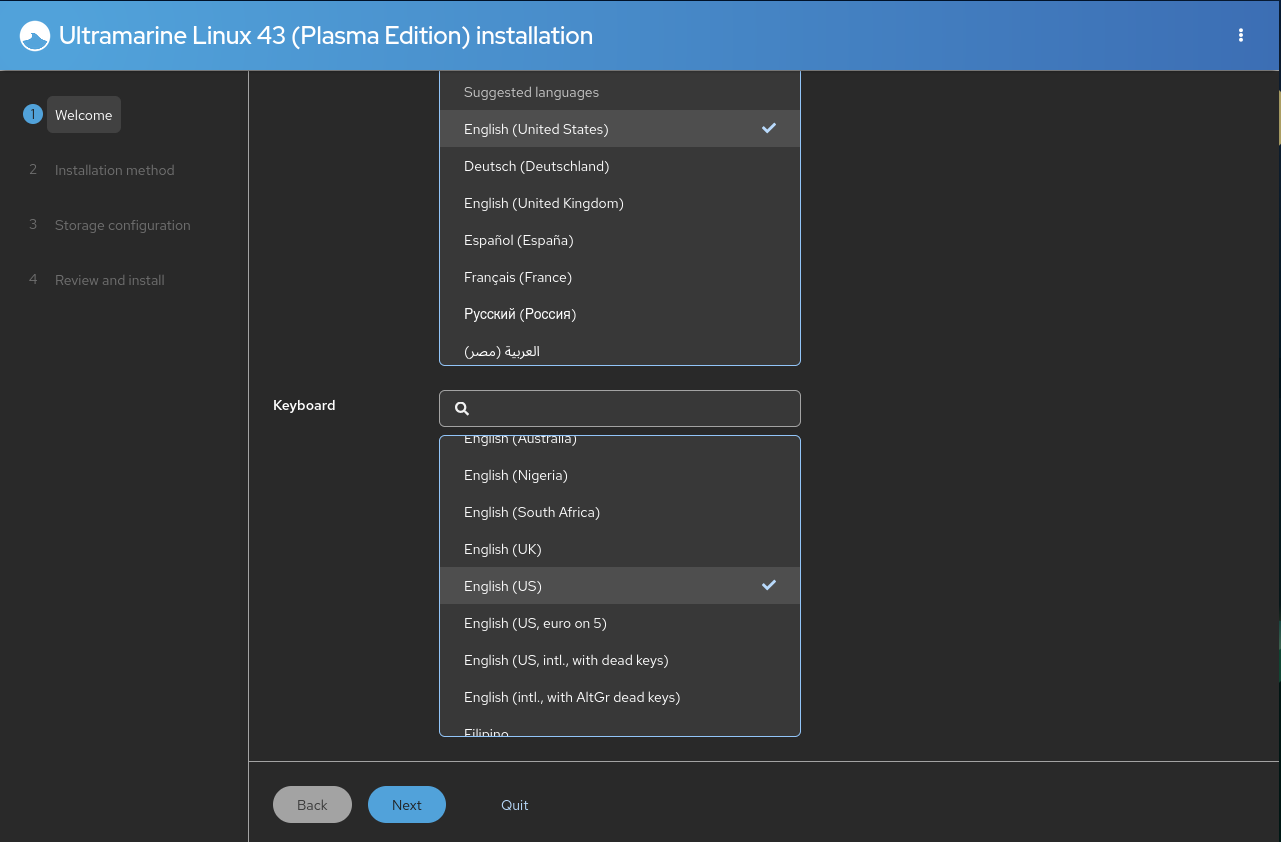Choose the English (UK) keyboard layout

[503, 549]
